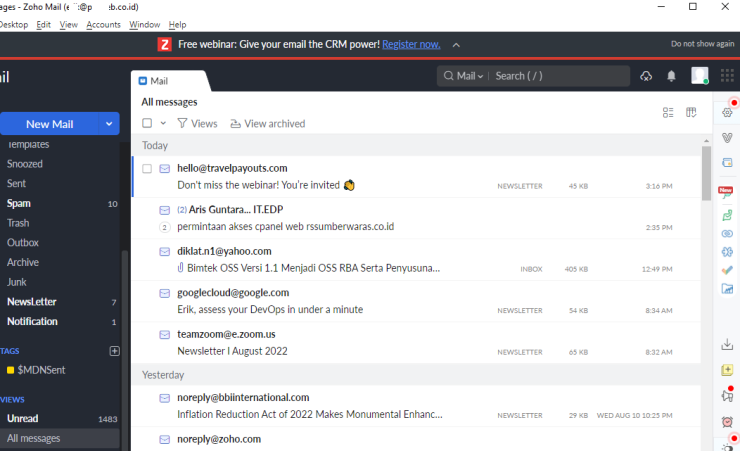Open the chat icon marked New
The height and width of the screenshot is (451, 740).
pyautogui.click(x=726, y=192)
